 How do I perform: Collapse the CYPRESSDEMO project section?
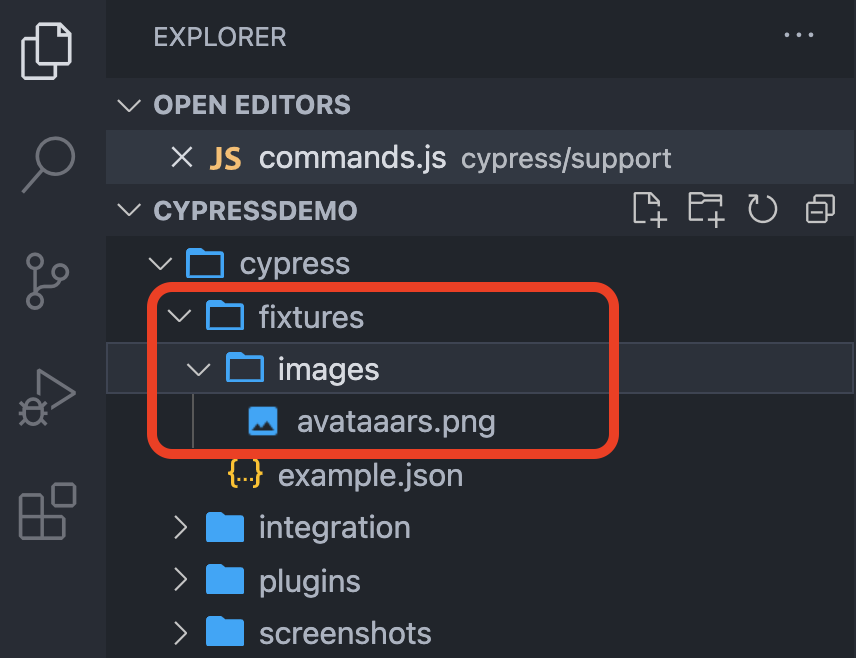128,211
